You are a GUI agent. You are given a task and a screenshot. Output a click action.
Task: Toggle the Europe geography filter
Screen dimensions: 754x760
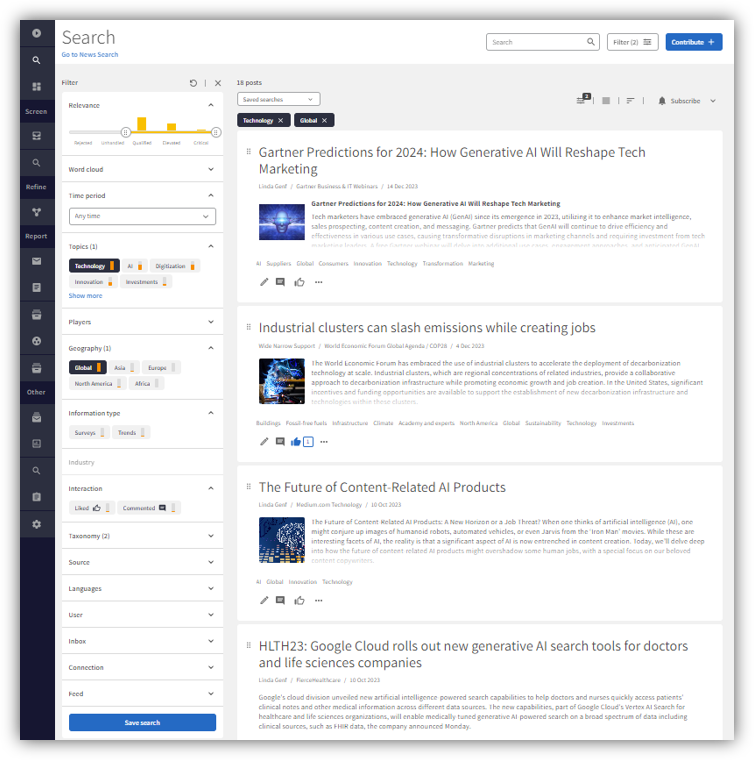pos(161,367)
